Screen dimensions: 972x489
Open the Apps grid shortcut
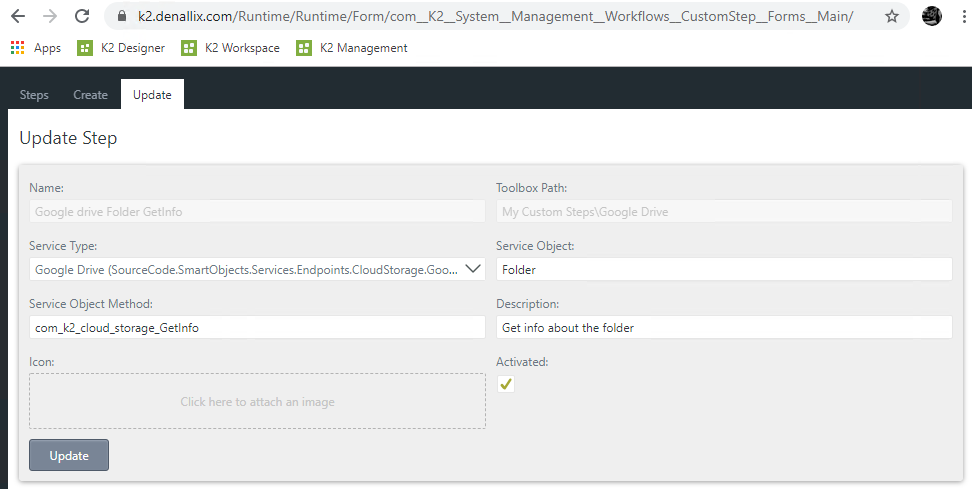35,48
